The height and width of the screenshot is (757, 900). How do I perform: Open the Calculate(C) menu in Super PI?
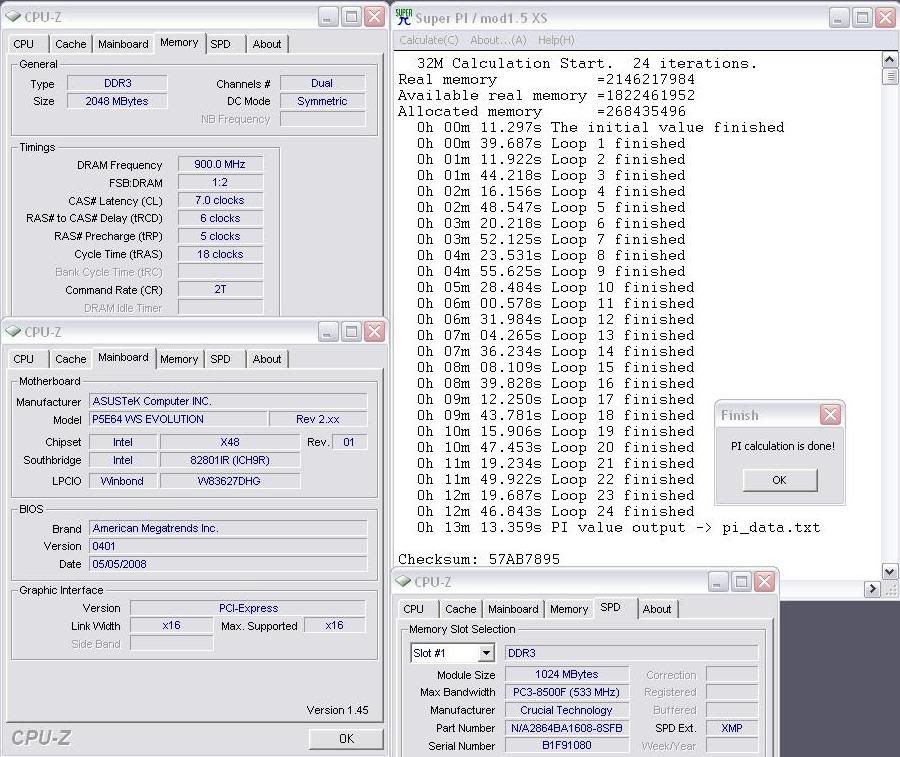[429, 40]
